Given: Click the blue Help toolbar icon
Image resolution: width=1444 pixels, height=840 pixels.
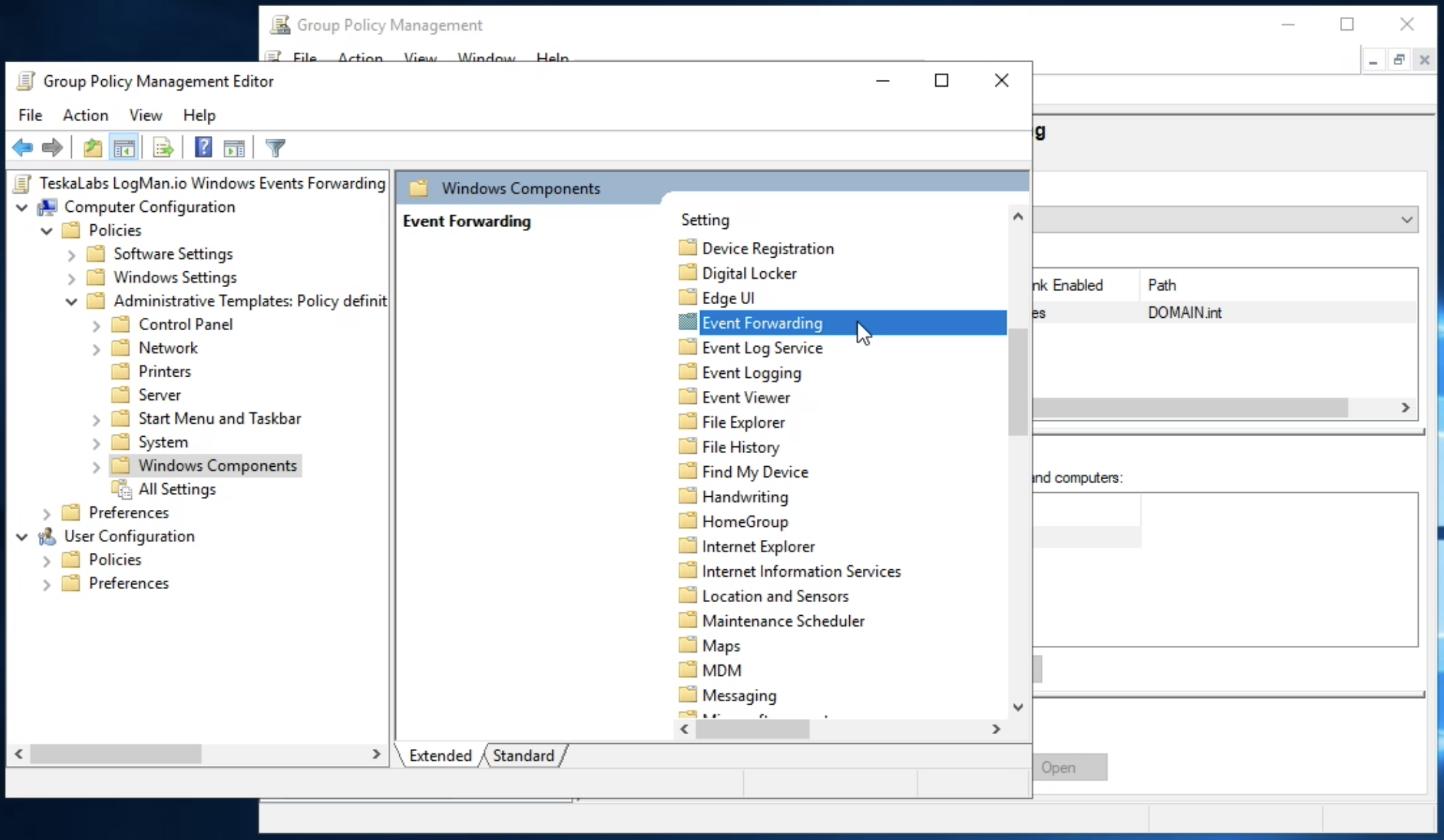Looking at the screenshot, I should click(203, 147).
